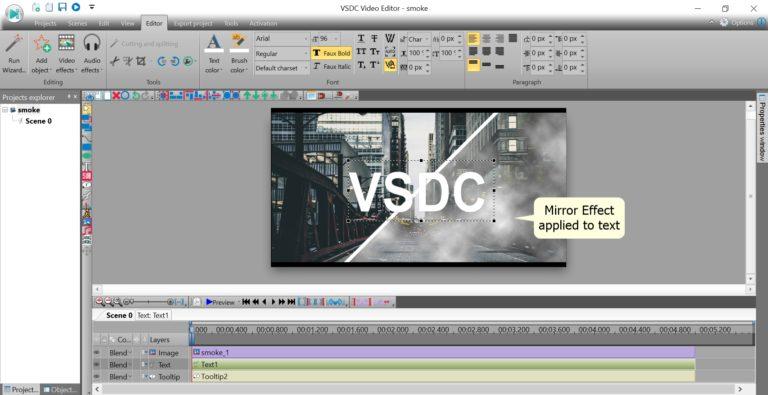
Task: Open the vertical Properties window panel
Action: [x=762, y=128]
